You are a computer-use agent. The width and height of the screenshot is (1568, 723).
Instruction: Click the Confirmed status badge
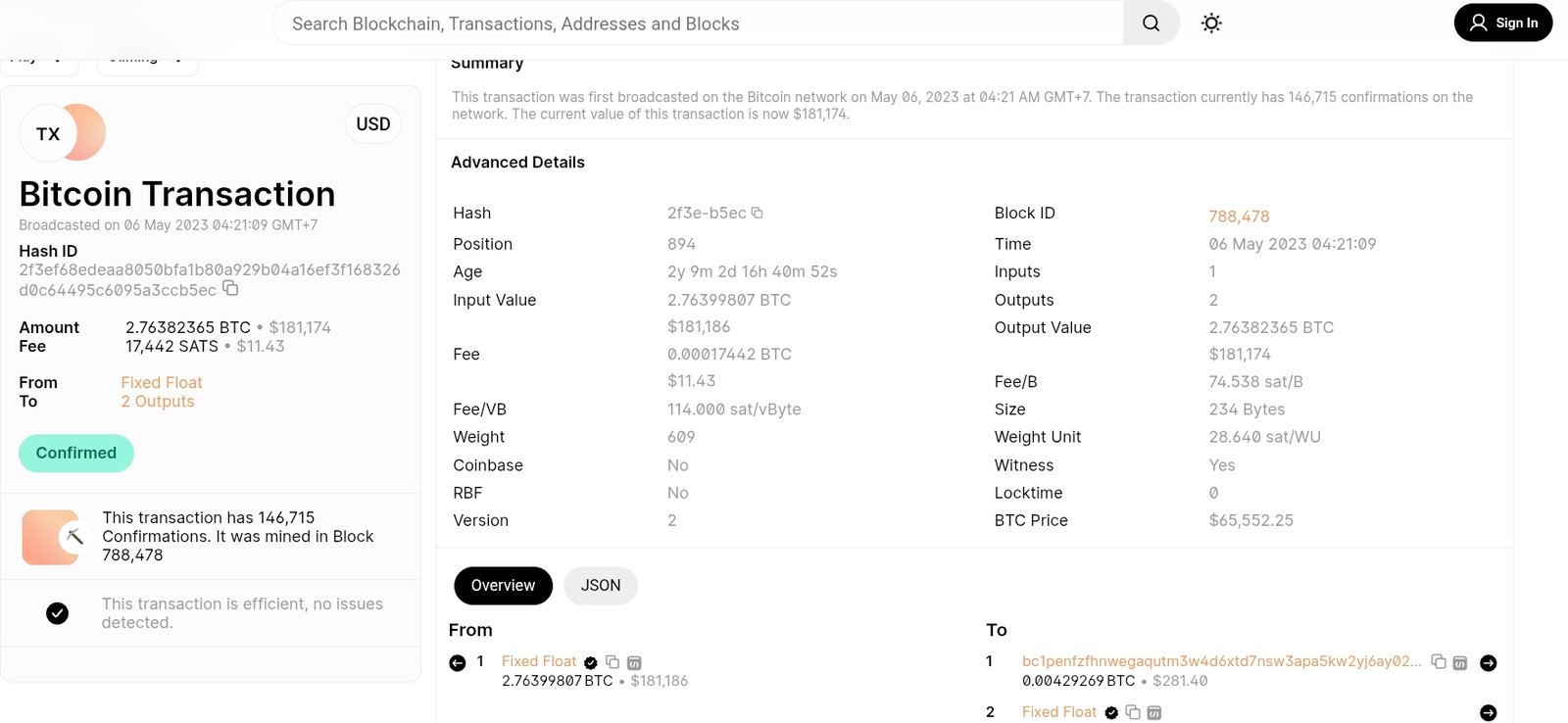[76, 454]
